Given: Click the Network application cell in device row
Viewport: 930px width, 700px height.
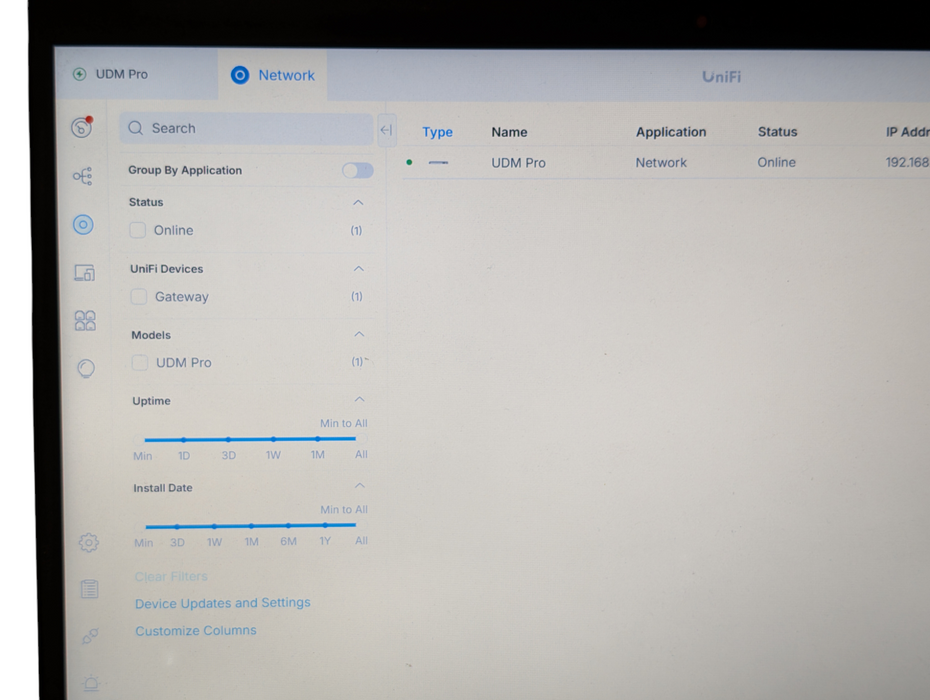Looking at the screenshot, I should point(661,163).
